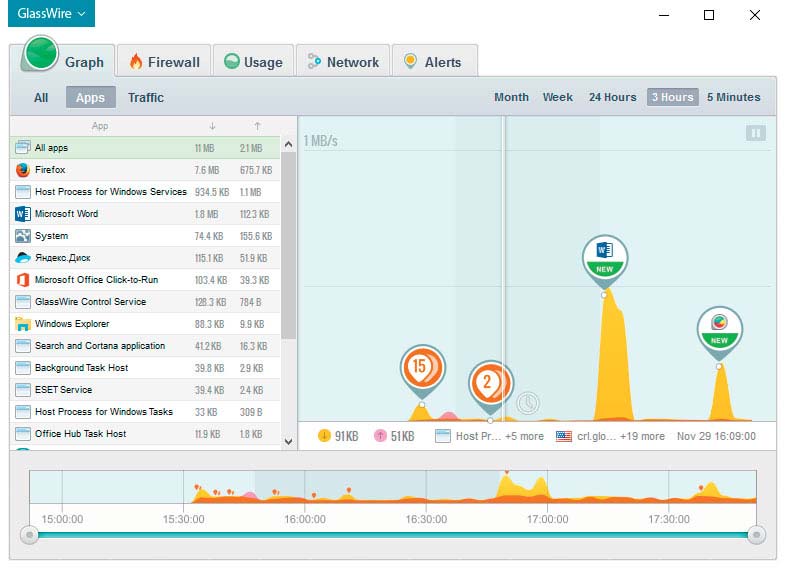
Task: Select the Windows Explorer row name
Action: (72, 324)
